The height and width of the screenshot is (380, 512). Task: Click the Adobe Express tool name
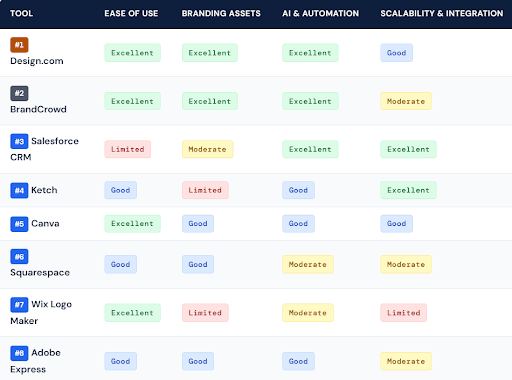[x=36, y=361]
